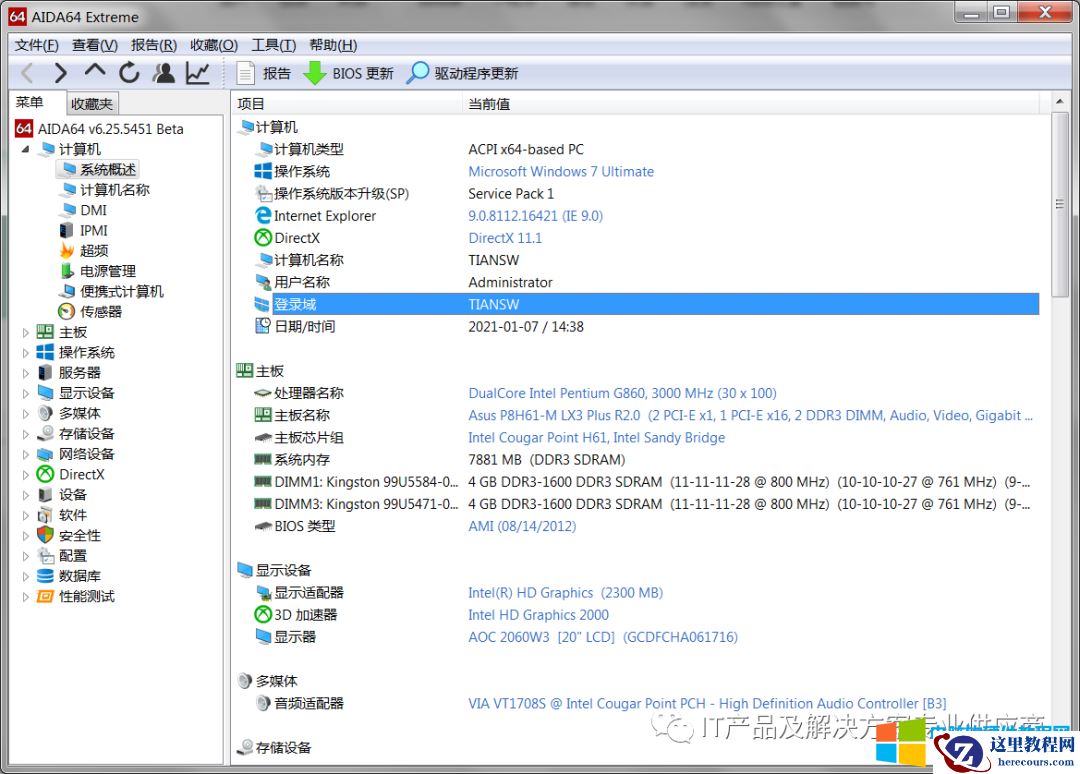The image size is (1080, 774).
Task: Click the 性能测试 benchmark icon
Action: (45, 596)
